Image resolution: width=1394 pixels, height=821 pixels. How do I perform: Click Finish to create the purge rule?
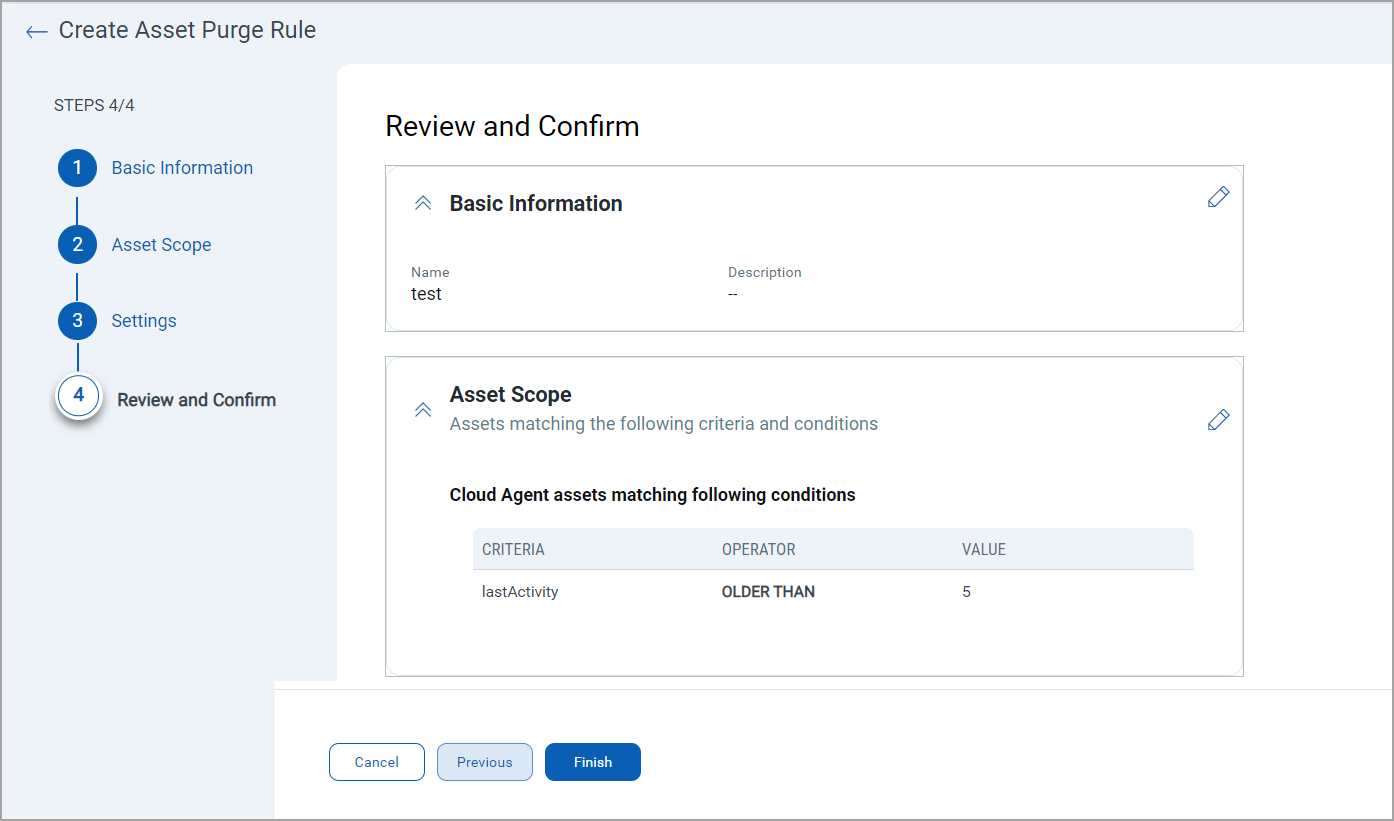click(592, 762)
